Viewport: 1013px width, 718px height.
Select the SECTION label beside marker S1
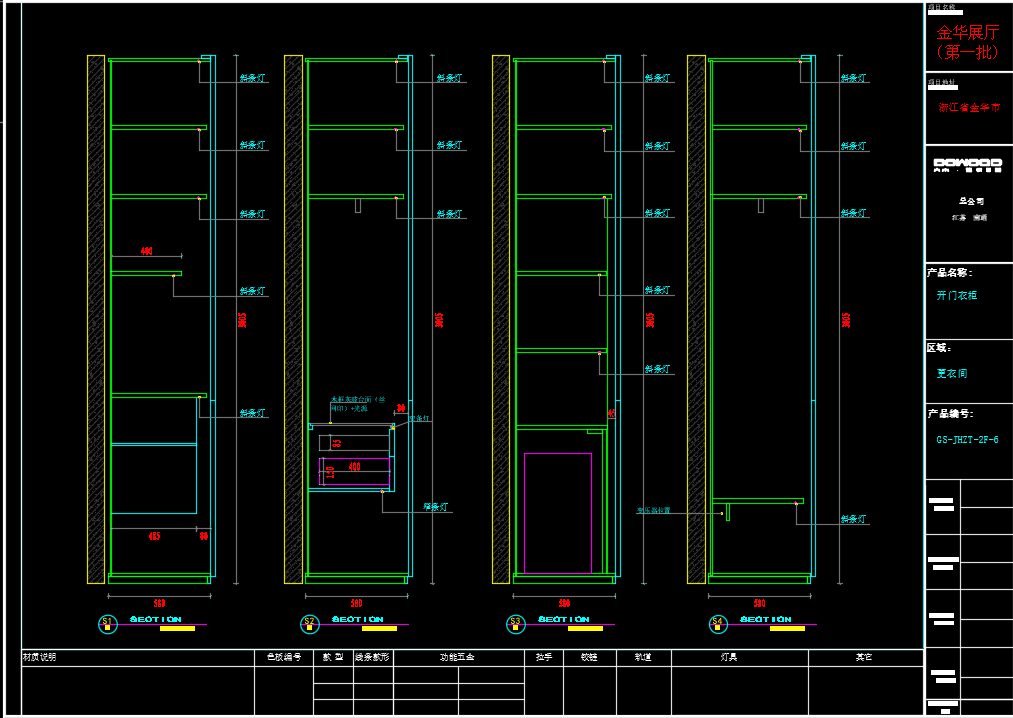click(x=156, y=619)
